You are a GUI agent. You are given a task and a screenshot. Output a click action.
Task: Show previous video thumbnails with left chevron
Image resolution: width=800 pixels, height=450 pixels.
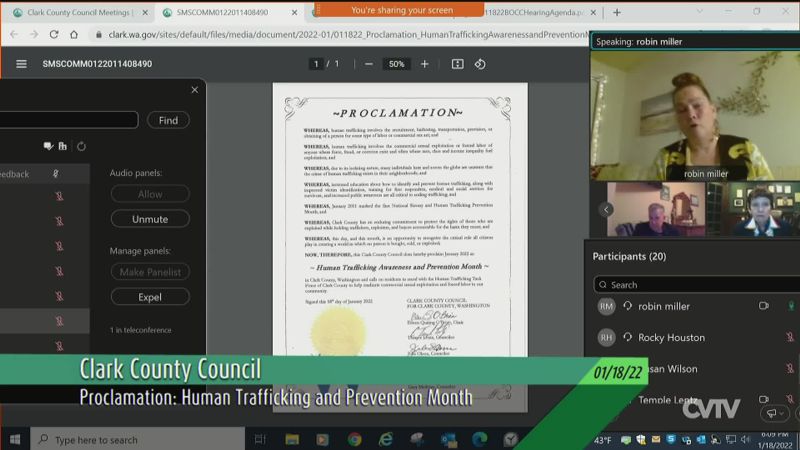606,209
